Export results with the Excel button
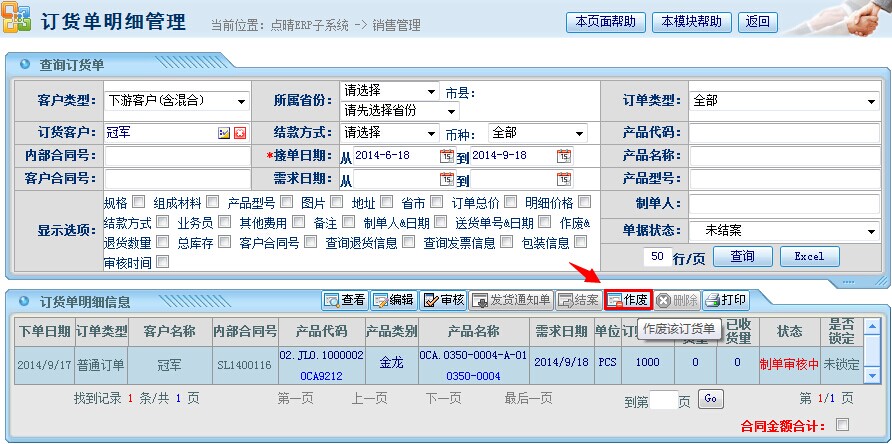This screenshot has height=444, width=892. coord(809,257)
